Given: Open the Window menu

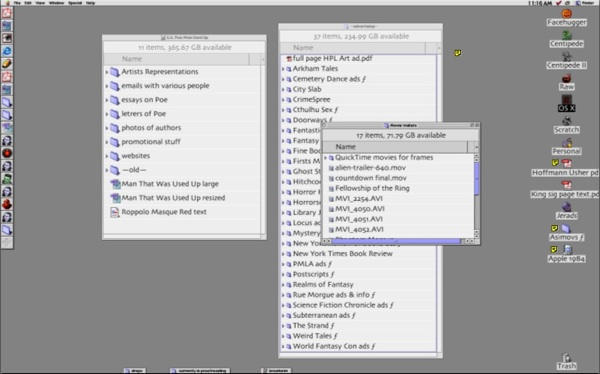Looking at the screenshot, I should [57, 3].
